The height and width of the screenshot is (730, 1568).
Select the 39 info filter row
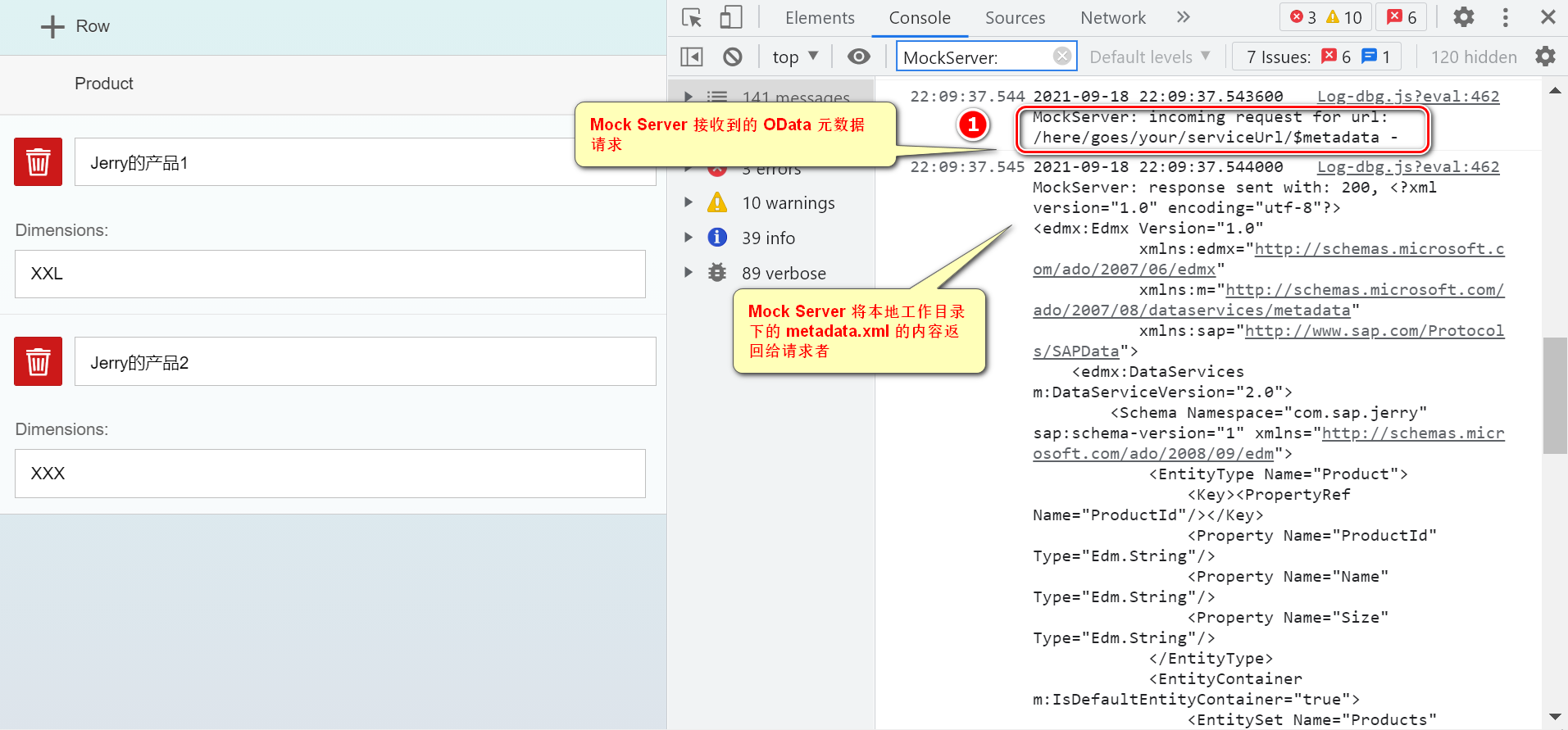point(771,238)
